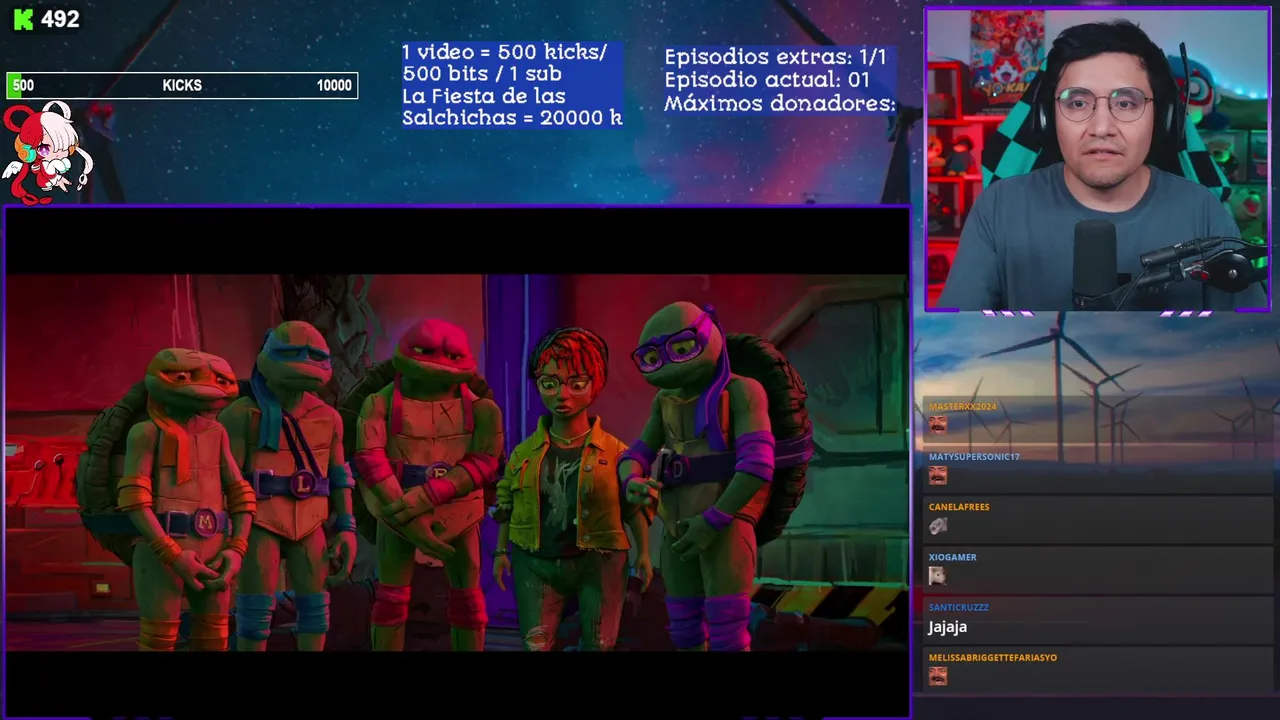
Task: Click the emote under MELISSABRIGGETTEFARIASYO
Action: 937,675
